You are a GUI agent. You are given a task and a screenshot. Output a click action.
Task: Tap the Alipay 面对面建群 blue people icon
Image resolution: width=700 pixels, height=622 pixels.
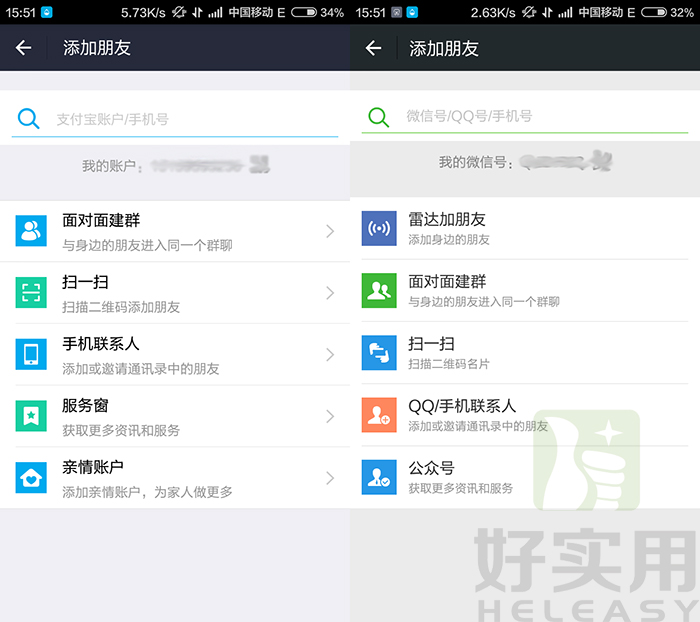(x=31, y=231)
